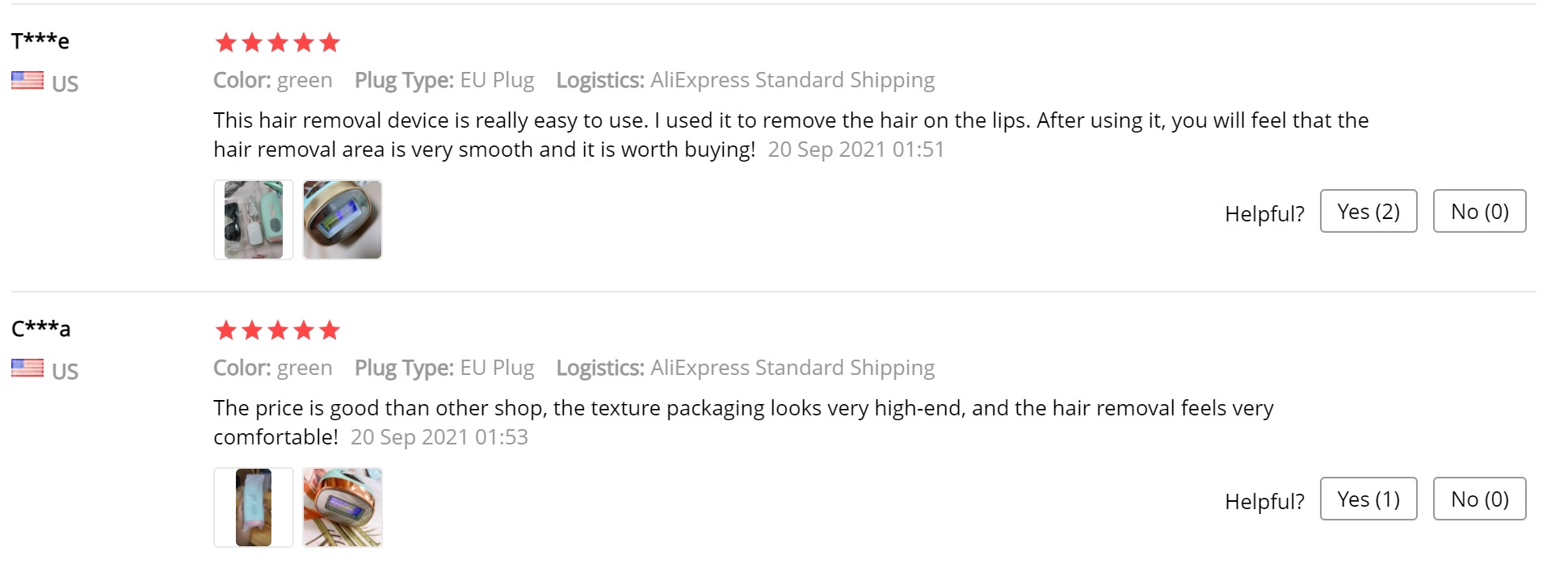Click the reviewer name T***e
1568x577 pixels.
point(40,40)
